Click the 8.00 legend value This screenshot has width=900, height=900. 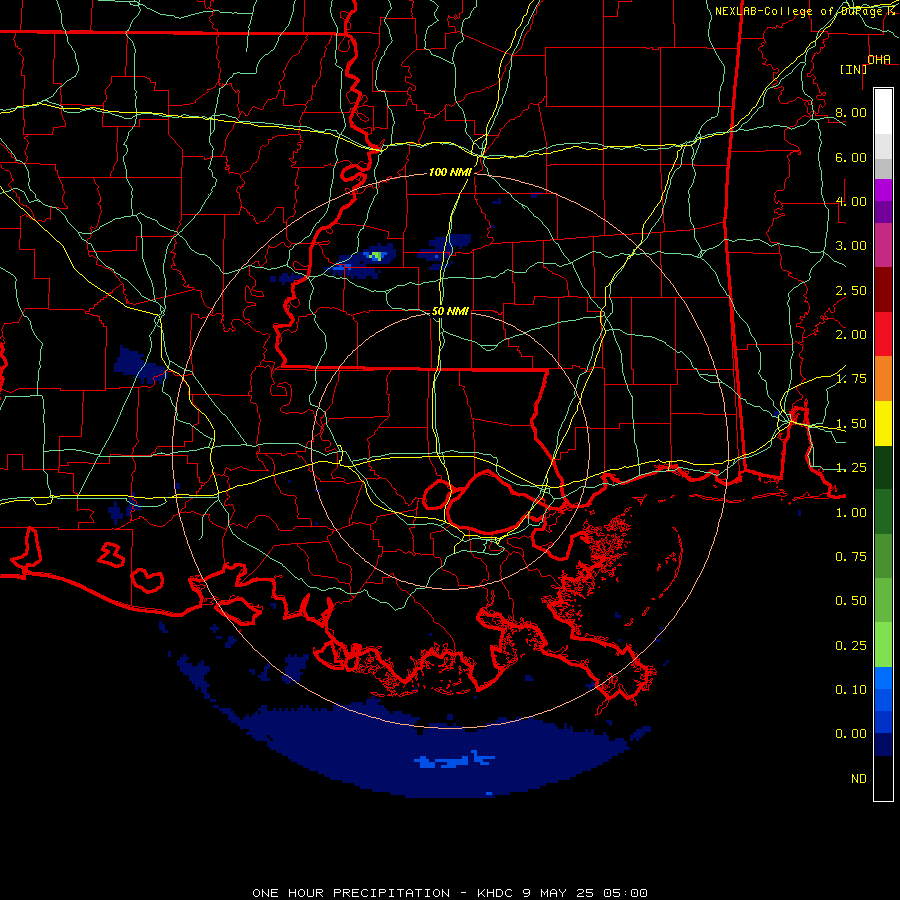(851, 112)
